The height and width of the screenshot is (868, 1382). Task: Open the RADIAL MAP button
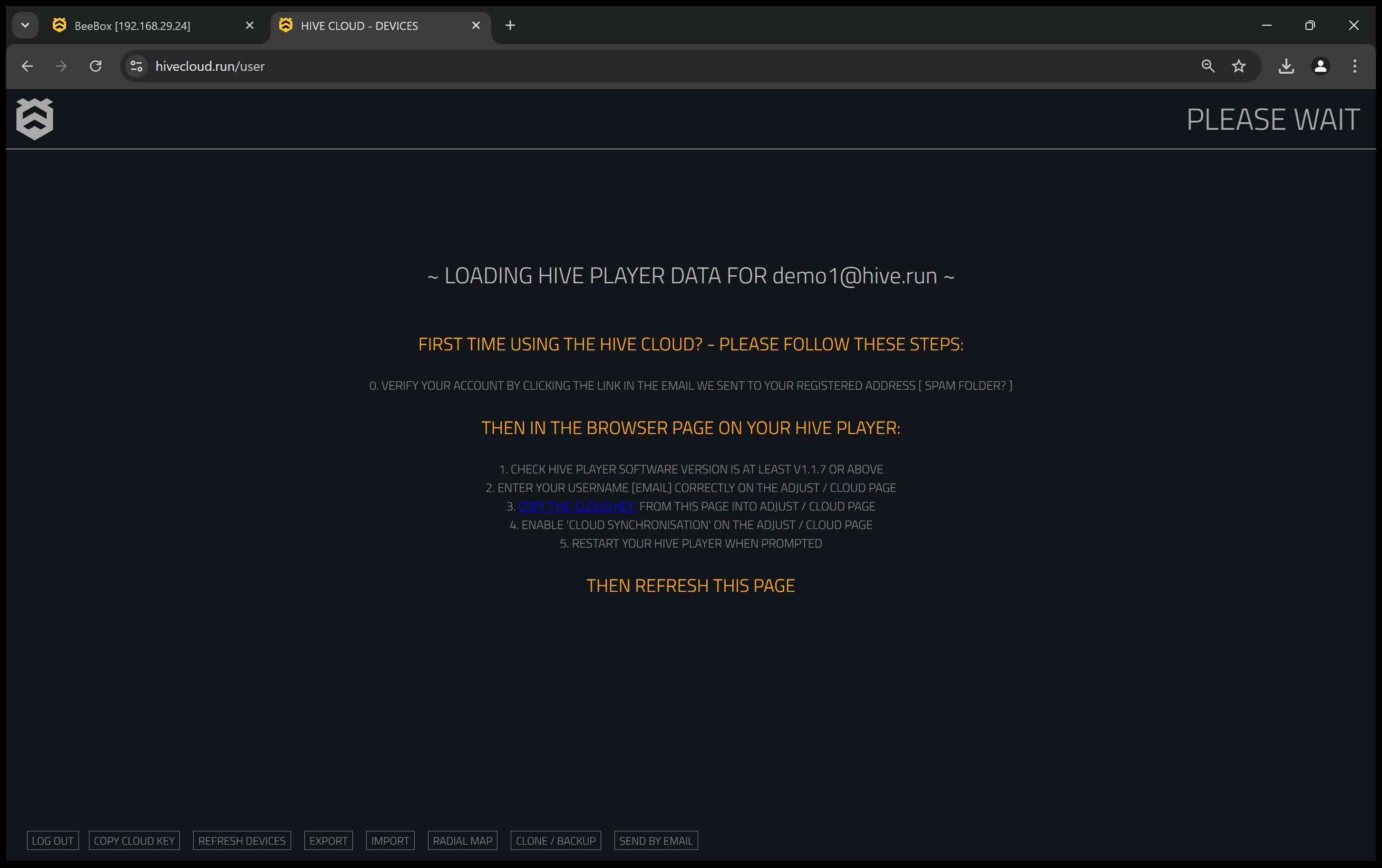463,840
